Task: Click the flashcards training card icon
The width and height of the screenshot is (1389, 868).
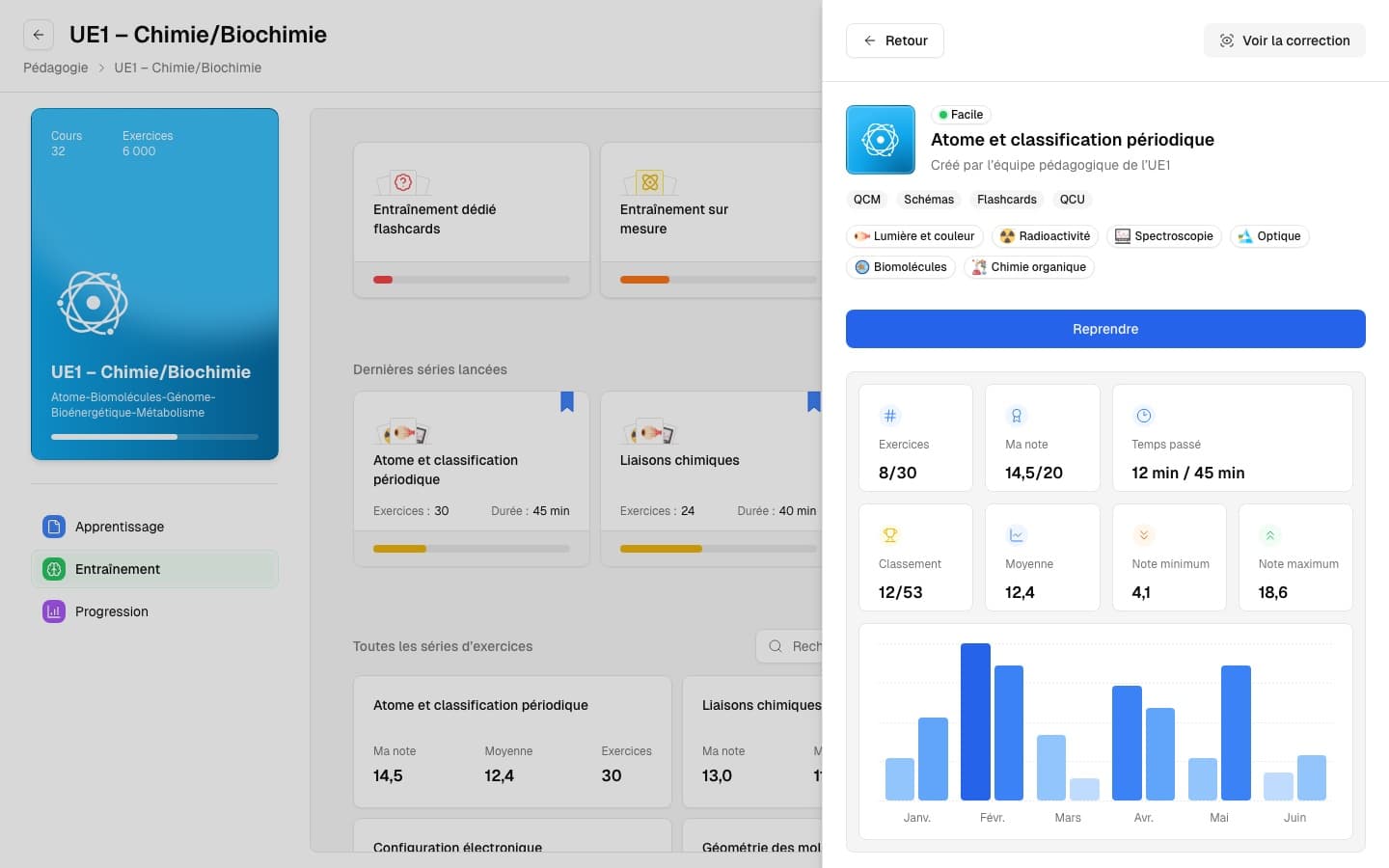Action: [x=403, y=182]
